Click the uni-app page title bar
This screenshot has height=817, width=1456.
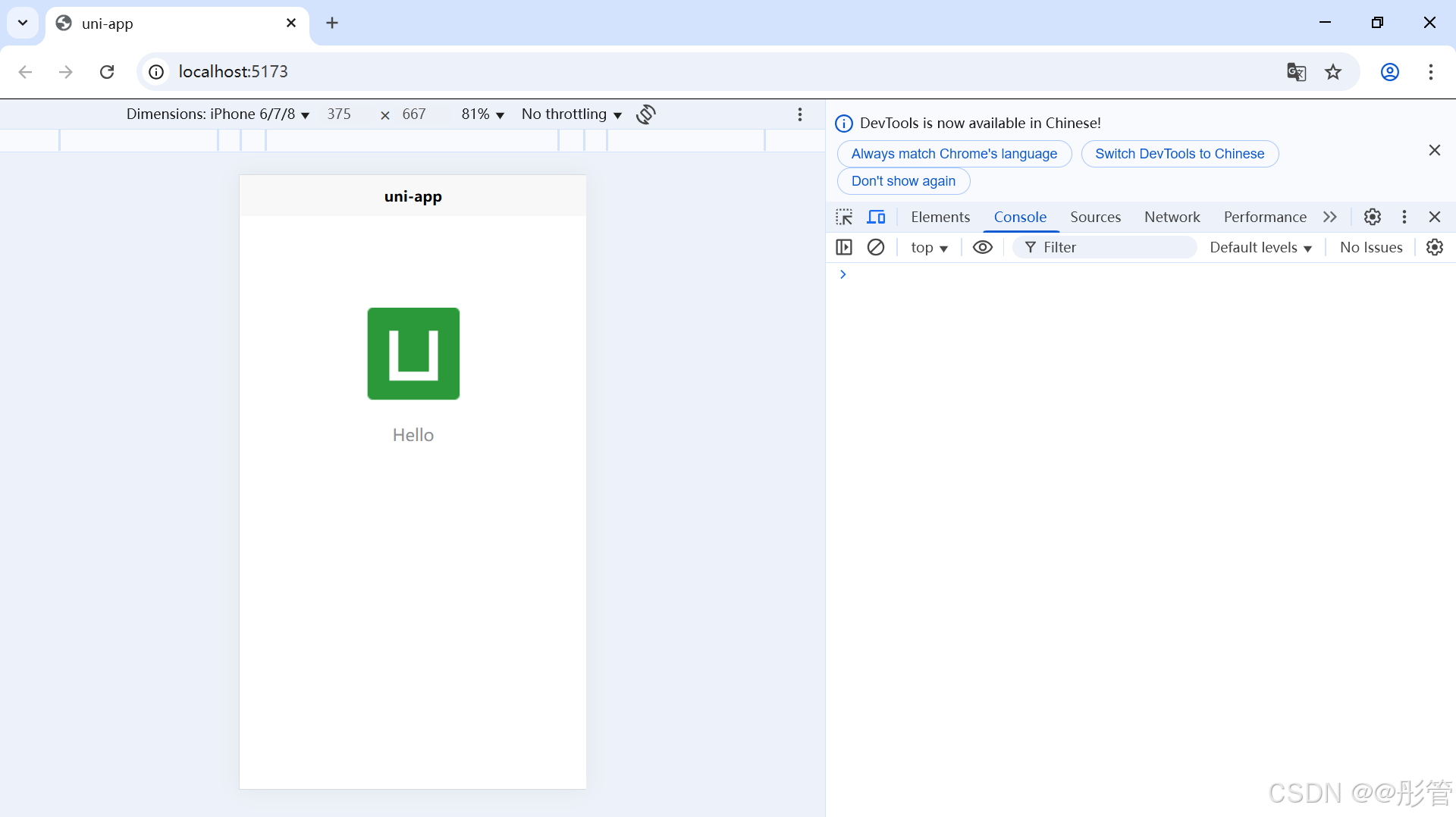click(x=413, y=196)
